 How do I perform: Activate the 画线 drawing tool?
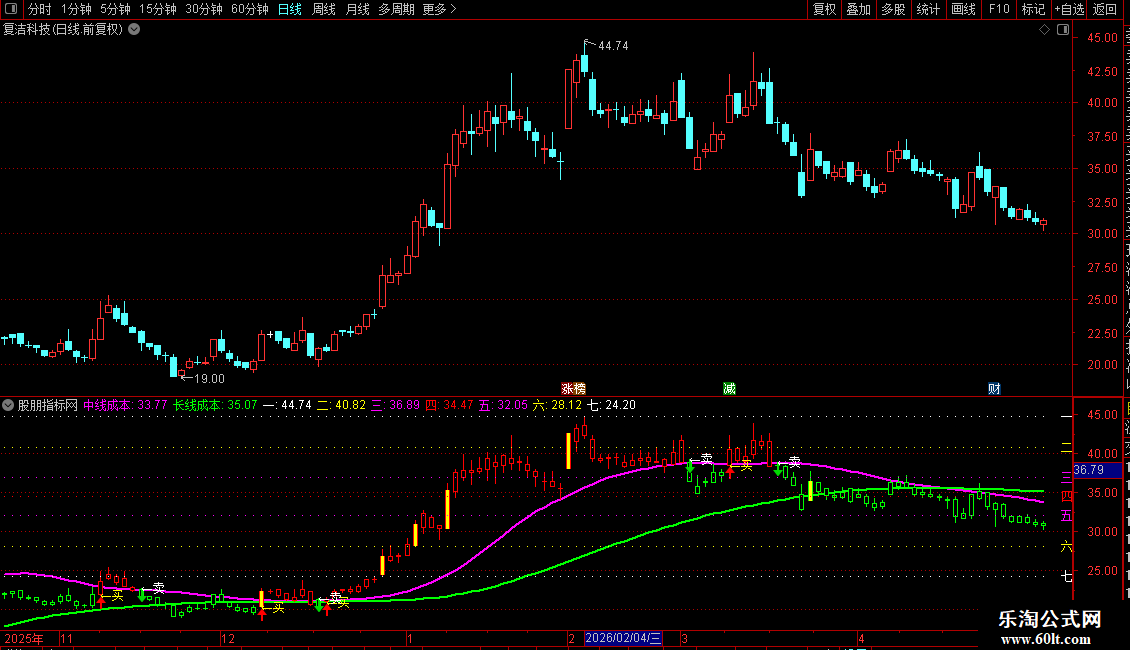point(964,9)
